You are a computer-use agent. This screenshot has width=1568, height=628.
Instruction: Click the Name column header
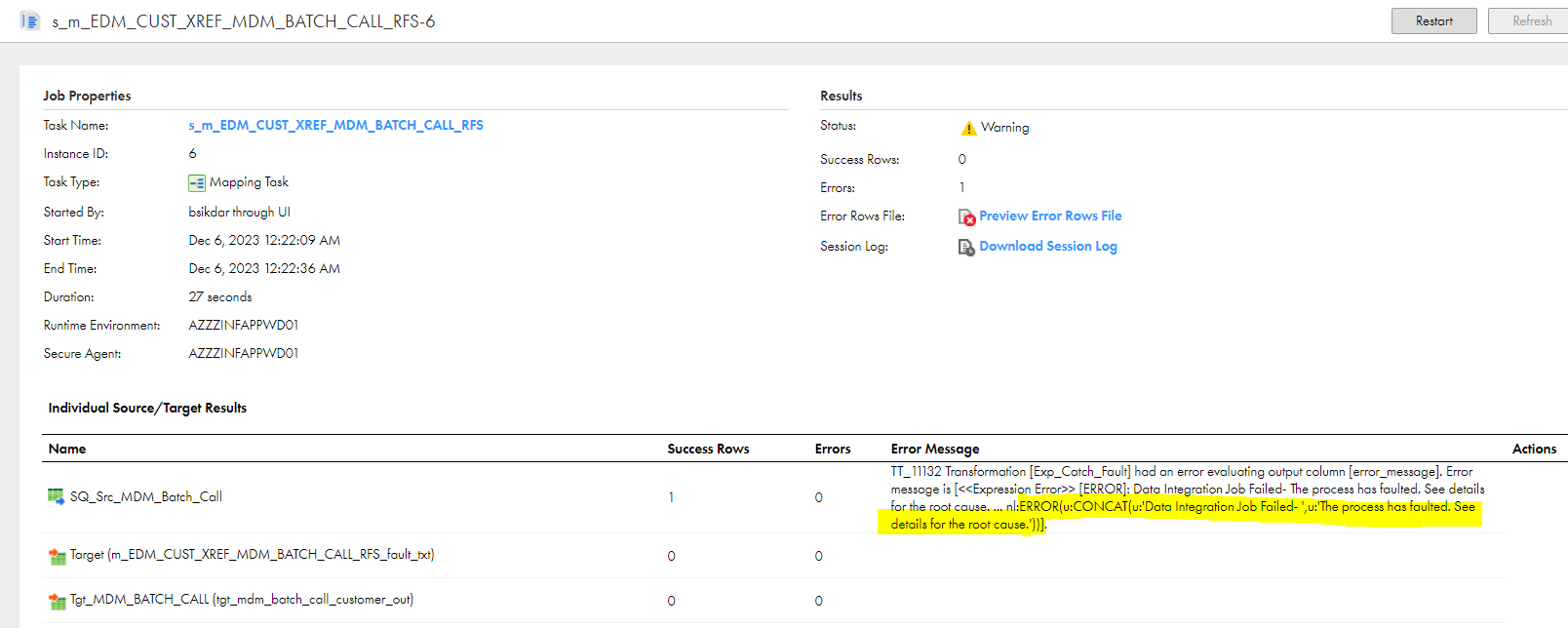tap(67, 449)
